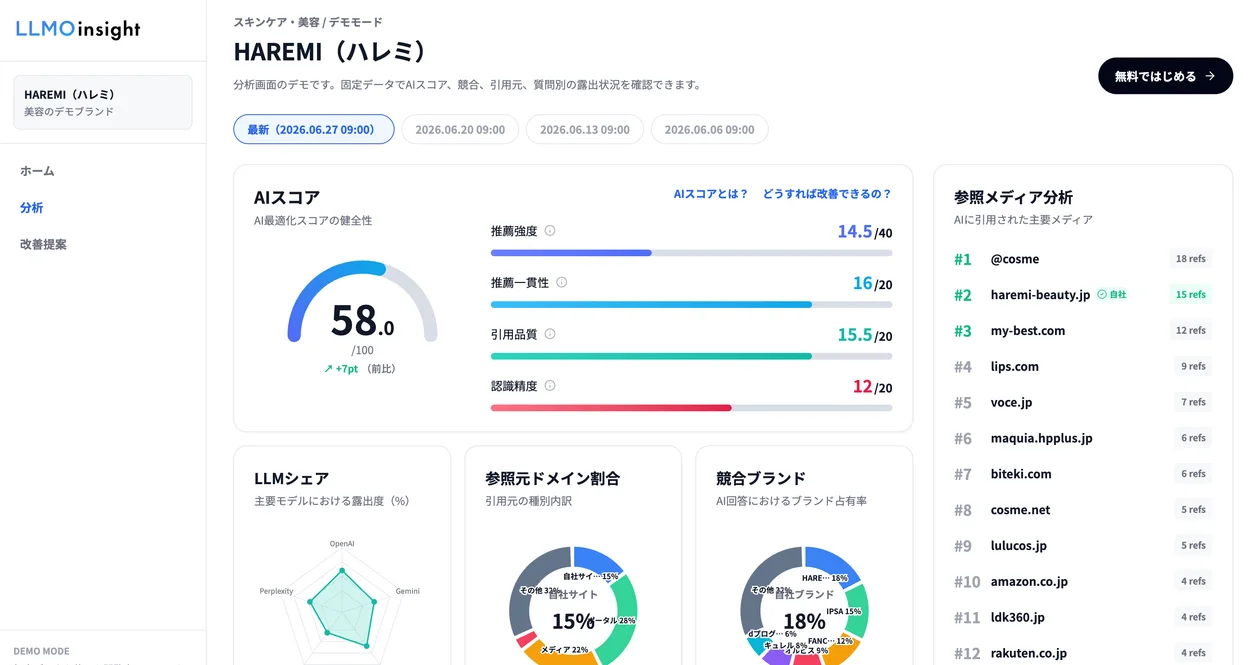The width and height of the screenshot is (1260, 665).
Task: Click cosme.net media row
Action: coord(1083,510)
